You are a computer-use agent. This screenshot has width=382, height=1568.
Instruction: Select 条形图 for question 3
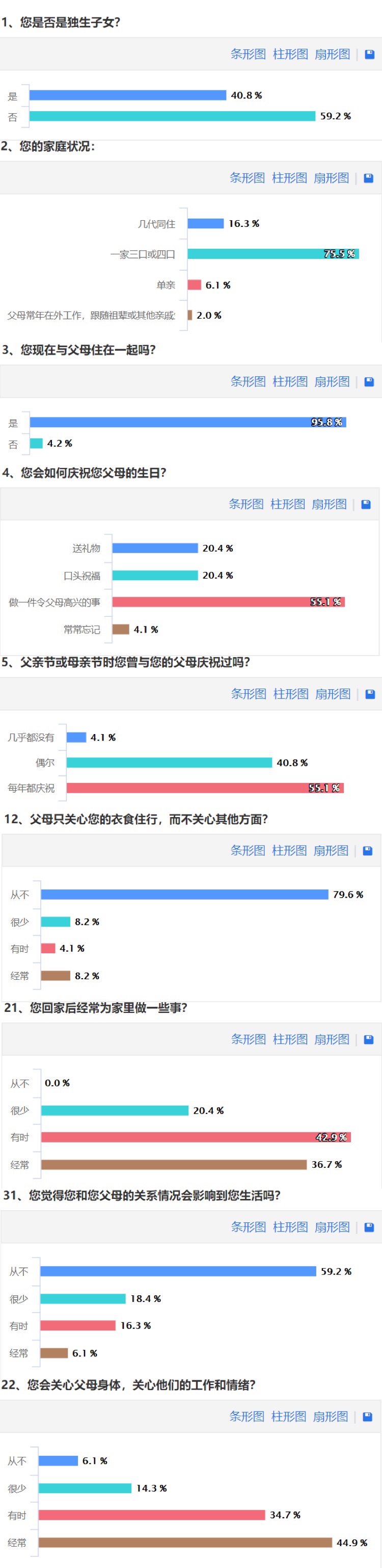click(248, 382)
